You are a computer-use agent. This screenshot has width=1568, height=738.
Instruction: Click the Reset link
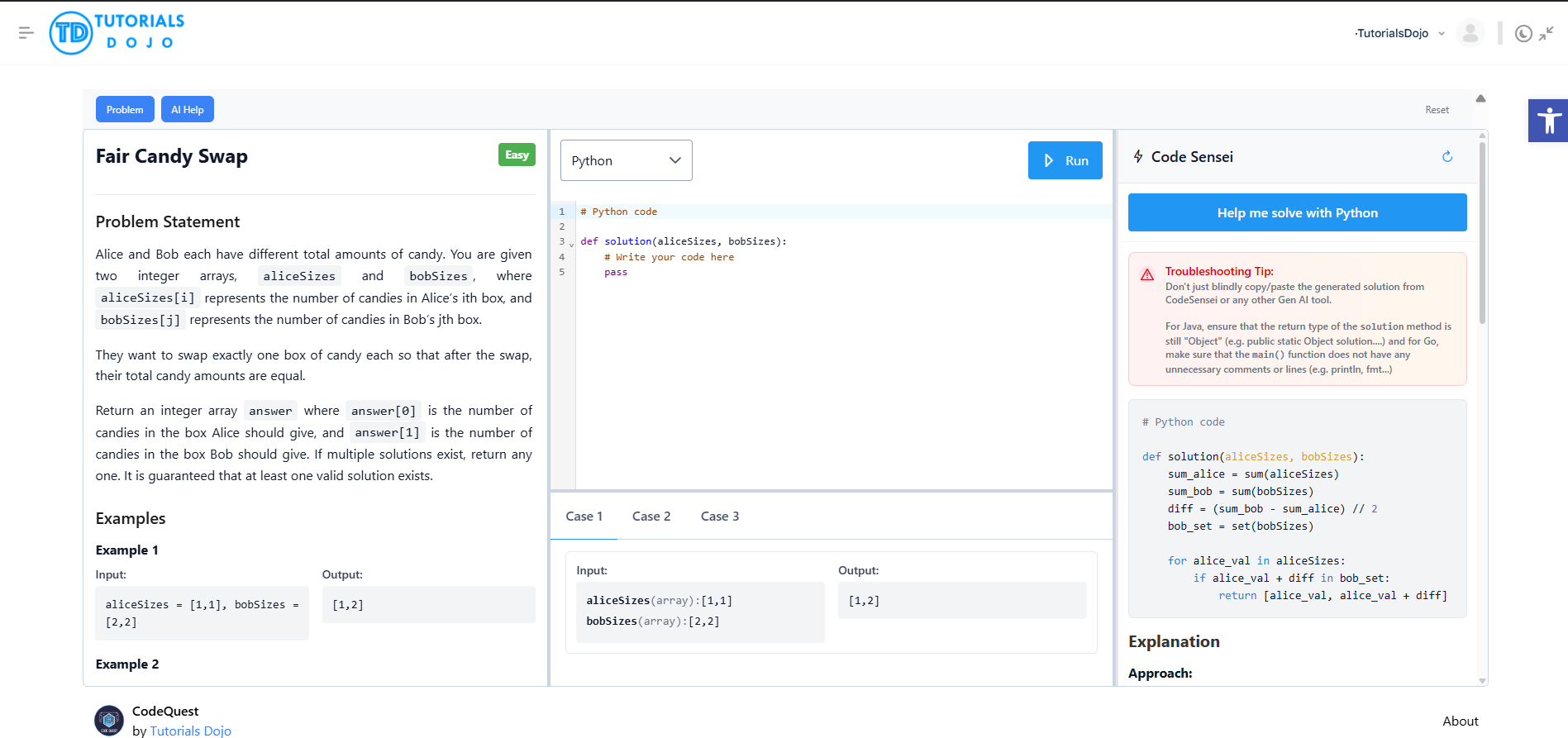coord(1437,110)
